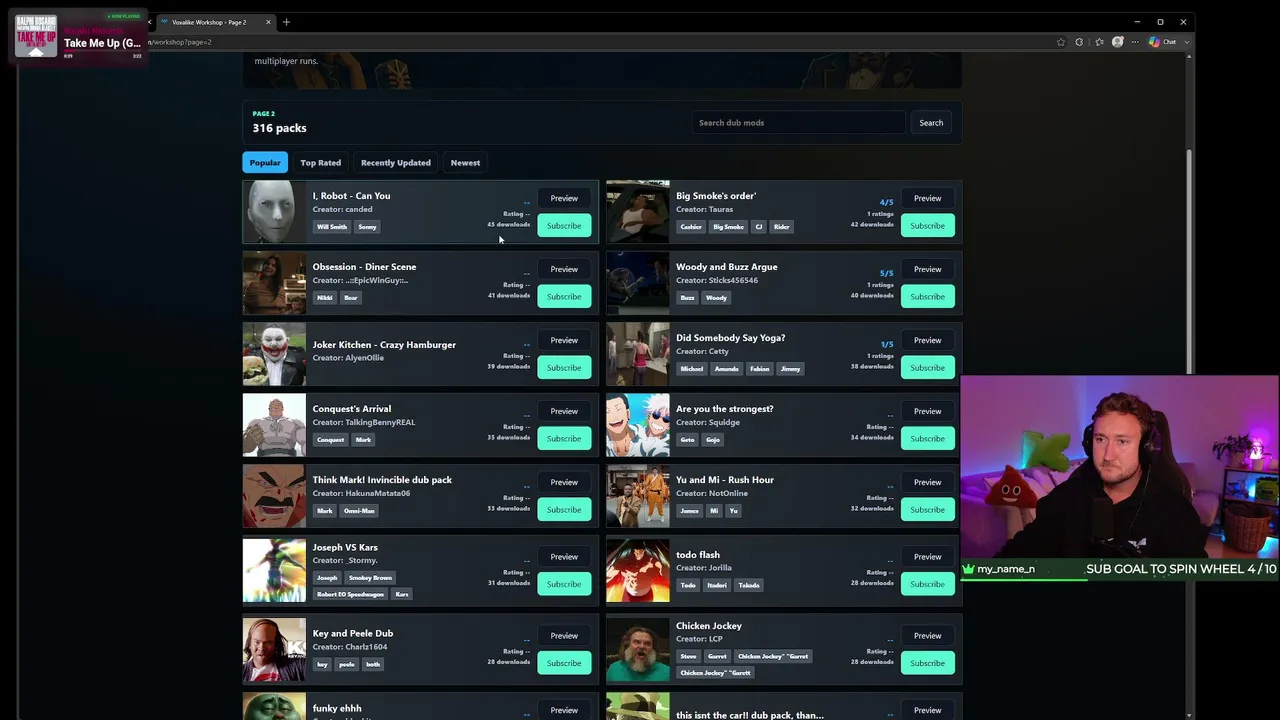Select the Smokey Brown tag
This screenshot has height=720, width=1280.
(x=370, y=578)
